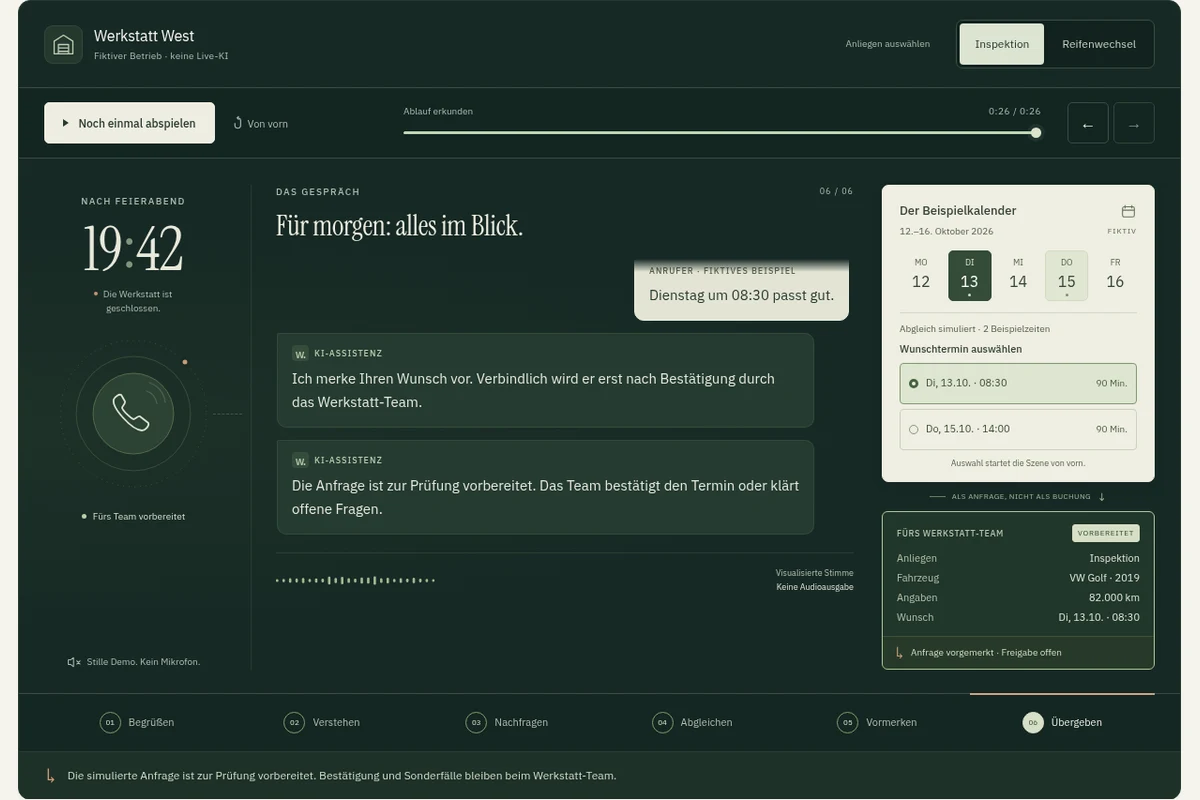This screenshot has height=800, width=1200.
Task: Click the 0:26 / 0:26 time readout
Action: (1015, 111)
